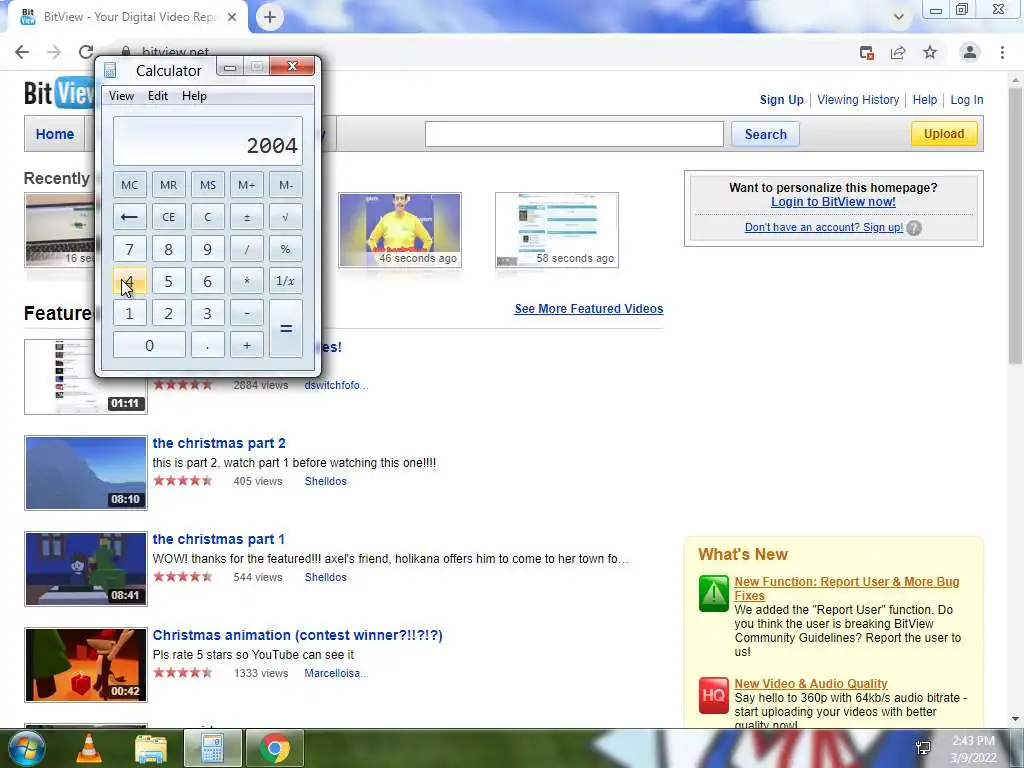Click the calculator divide key

point(247,249)
